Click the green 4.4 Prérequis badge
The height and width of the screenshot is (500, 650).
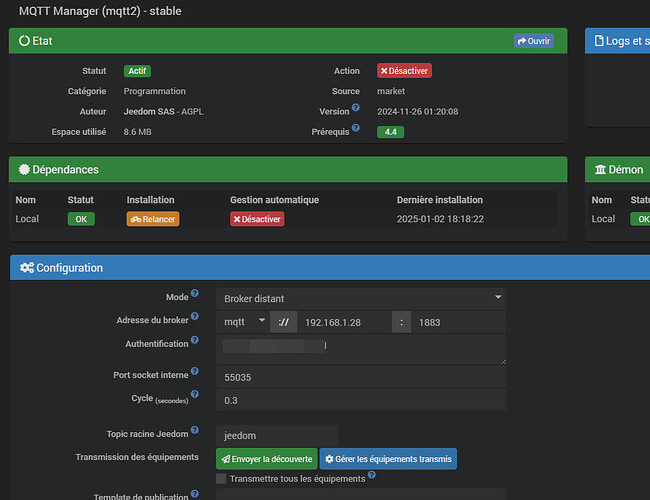tap(390, 132)
